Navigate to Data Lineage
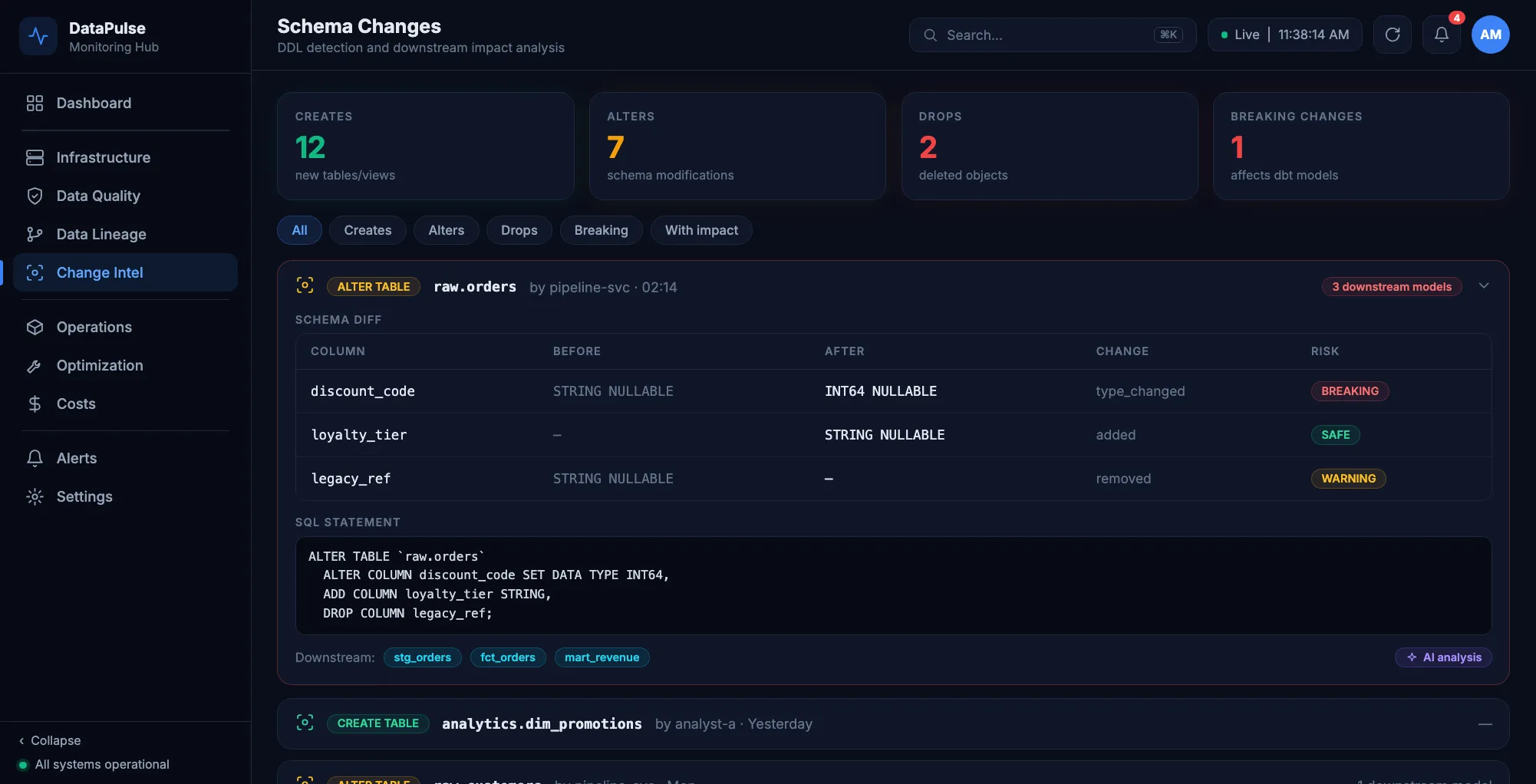The width and height of the screenshot is (1536, 784). pyautogui.click(x=125, y=234)
